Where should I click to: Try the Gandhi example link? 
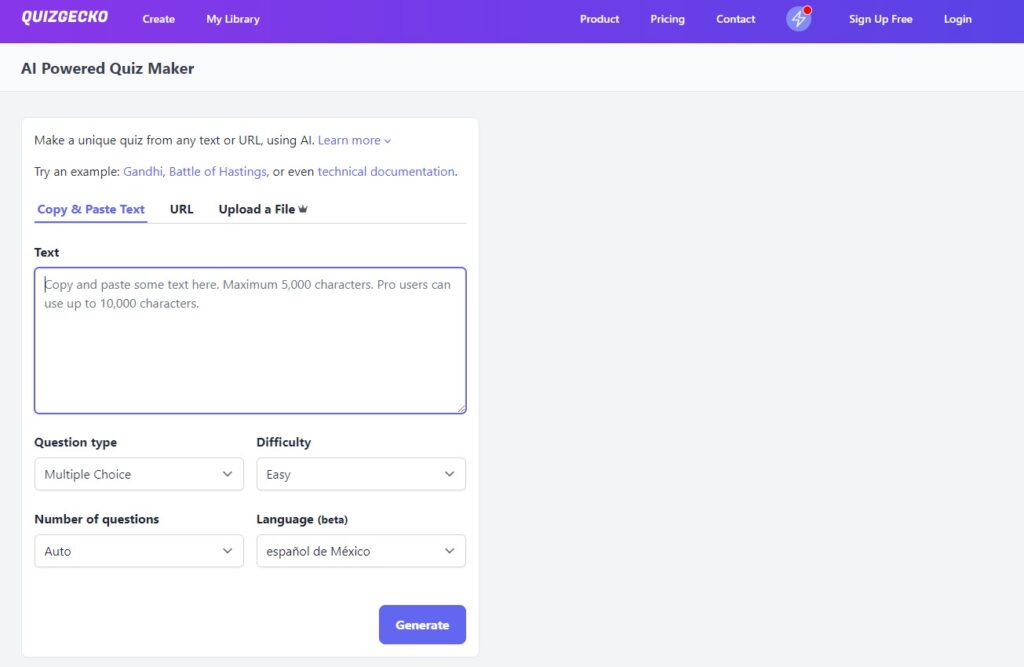click(x=143, y=172)
